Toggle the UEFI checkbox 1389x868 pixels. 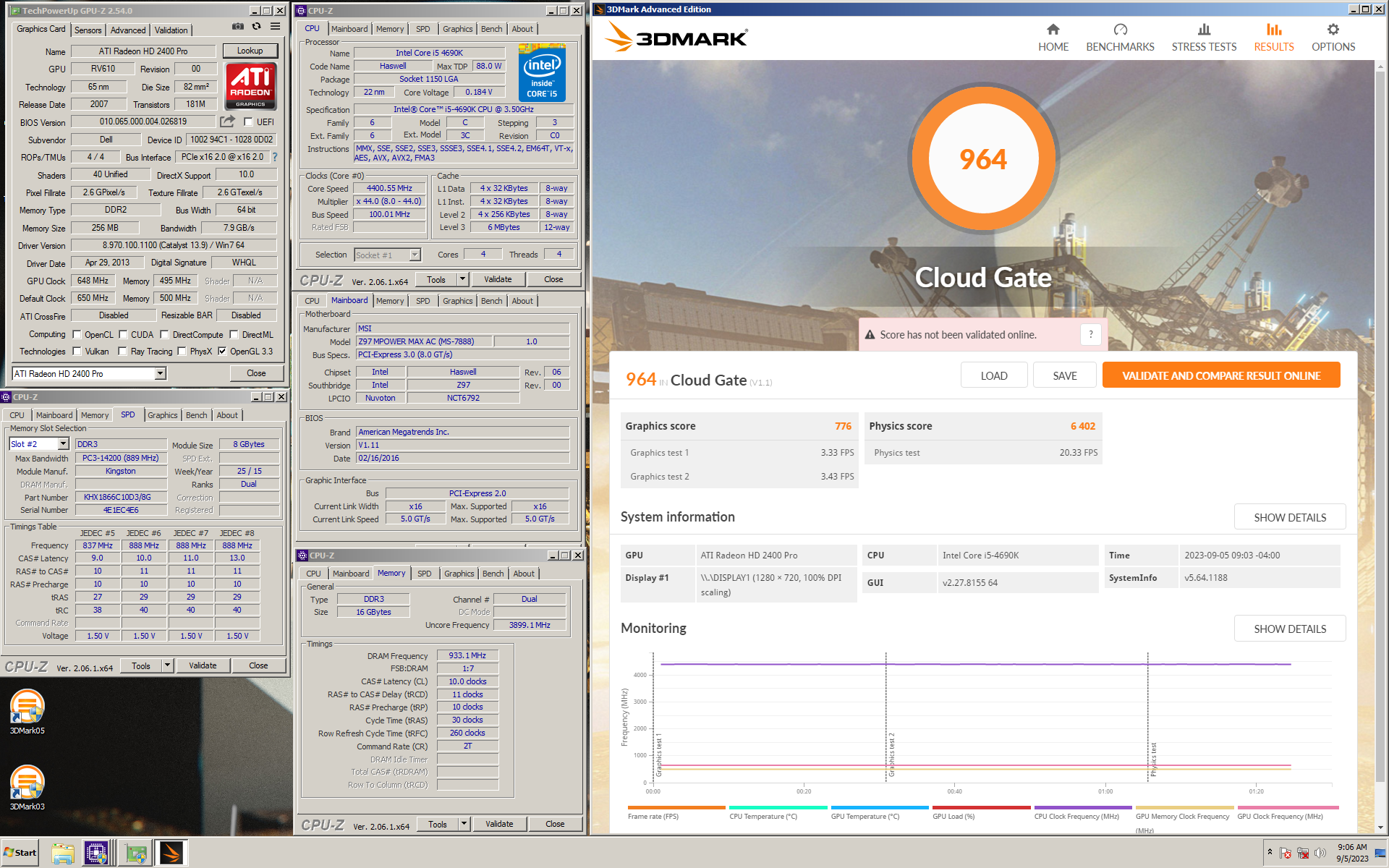pyautogui.click(x=248, y=122)
